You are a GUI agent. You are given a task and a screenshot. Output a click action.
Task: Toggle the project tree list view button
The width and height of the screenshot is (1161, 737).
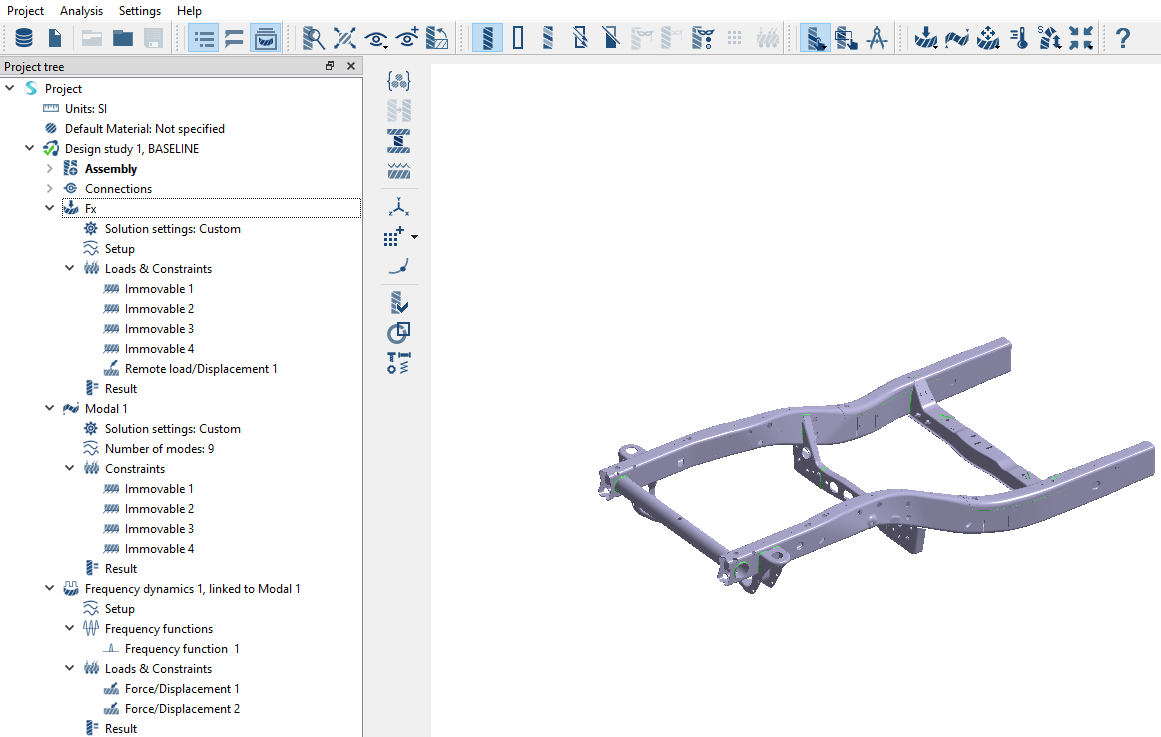(x=204, y=38)
